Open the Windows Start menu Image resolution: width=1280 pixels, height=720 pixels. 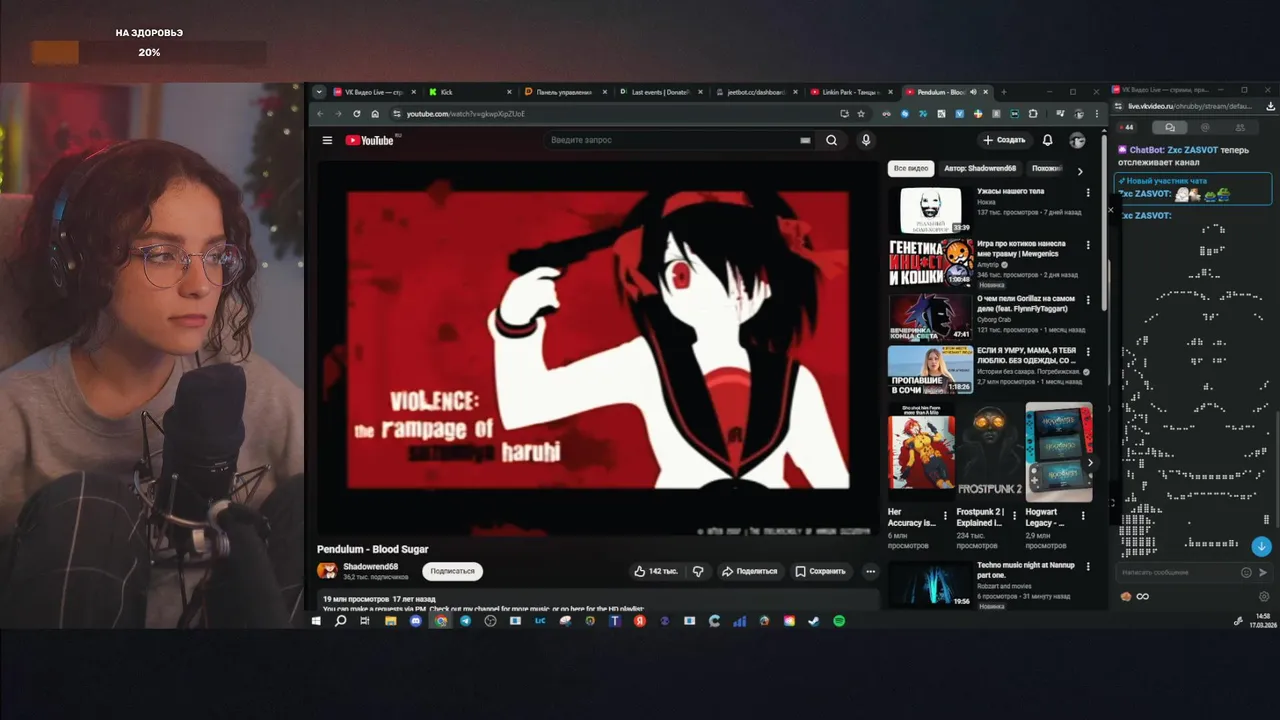(316, 621)
